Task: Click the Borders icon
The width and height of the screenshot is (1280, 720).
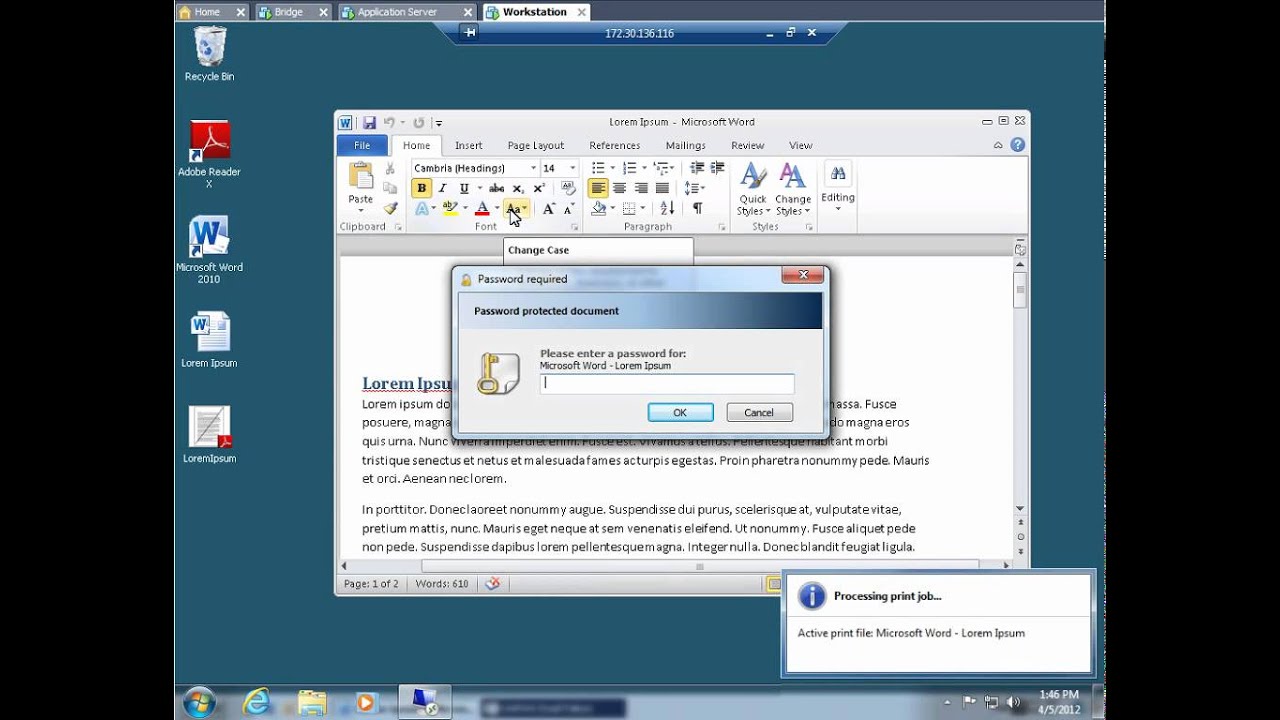Action: click(x=629, y=208)
